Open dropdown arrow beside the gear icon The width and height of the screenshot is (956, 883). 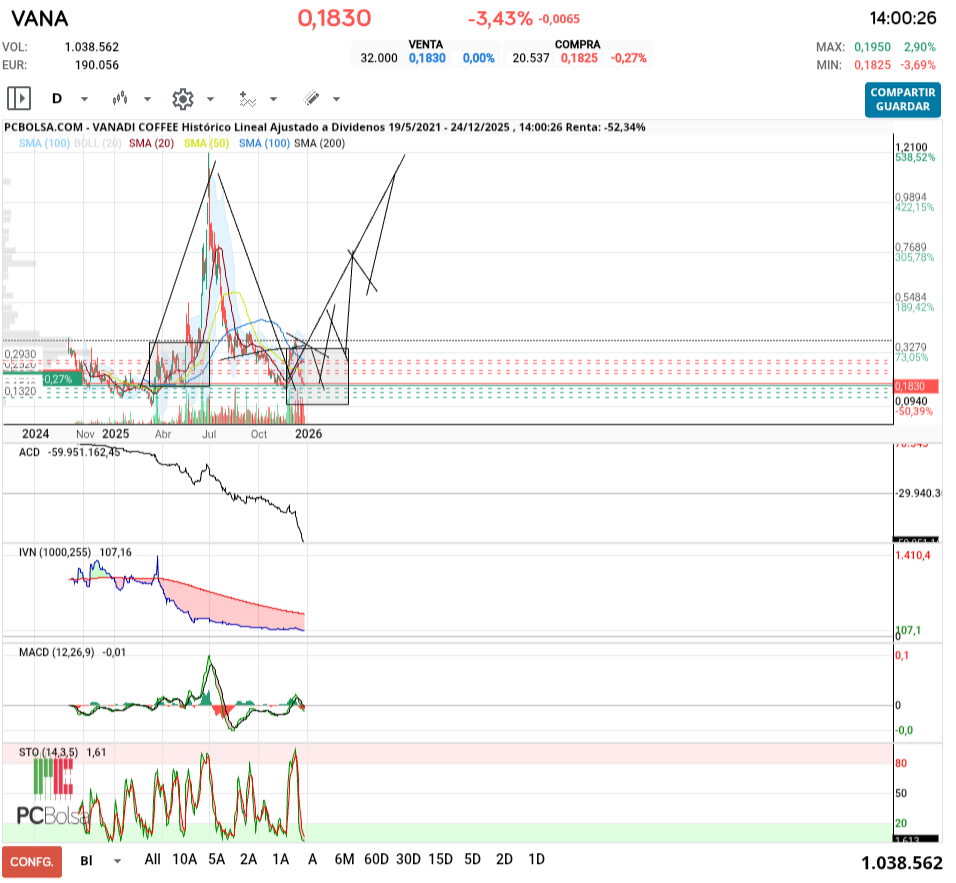(210, 99)
